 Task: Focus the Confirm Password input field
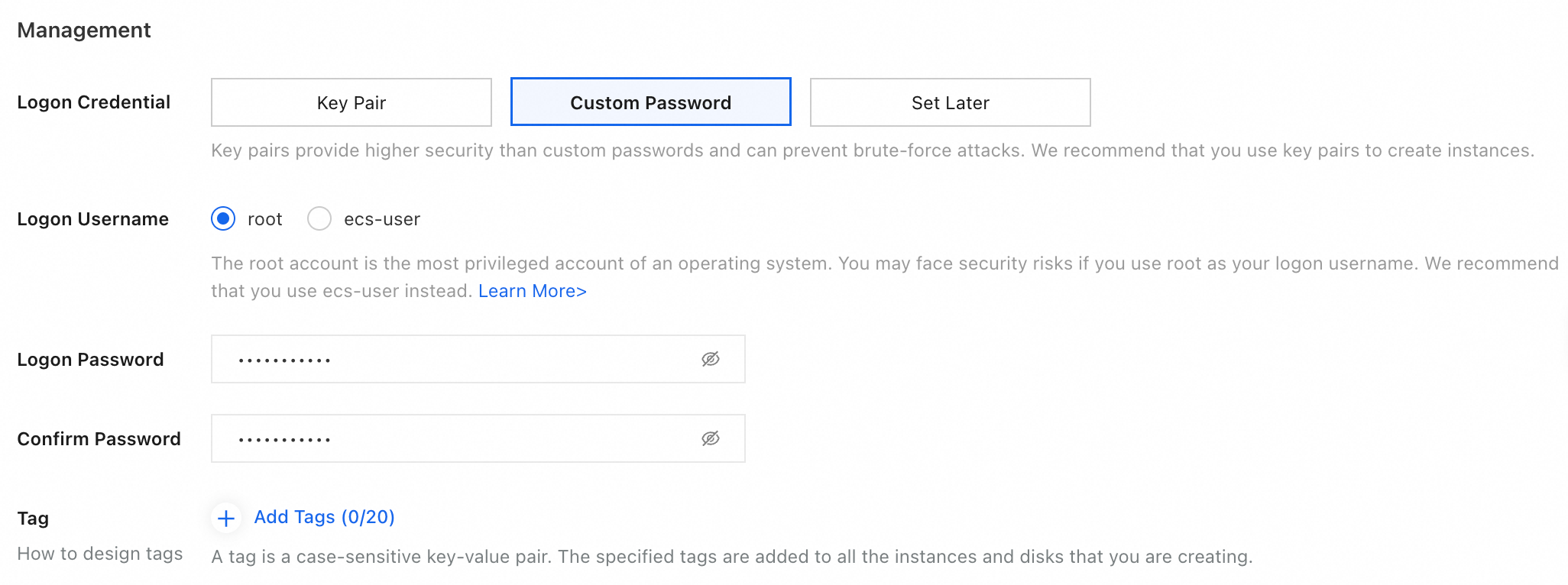458,438
